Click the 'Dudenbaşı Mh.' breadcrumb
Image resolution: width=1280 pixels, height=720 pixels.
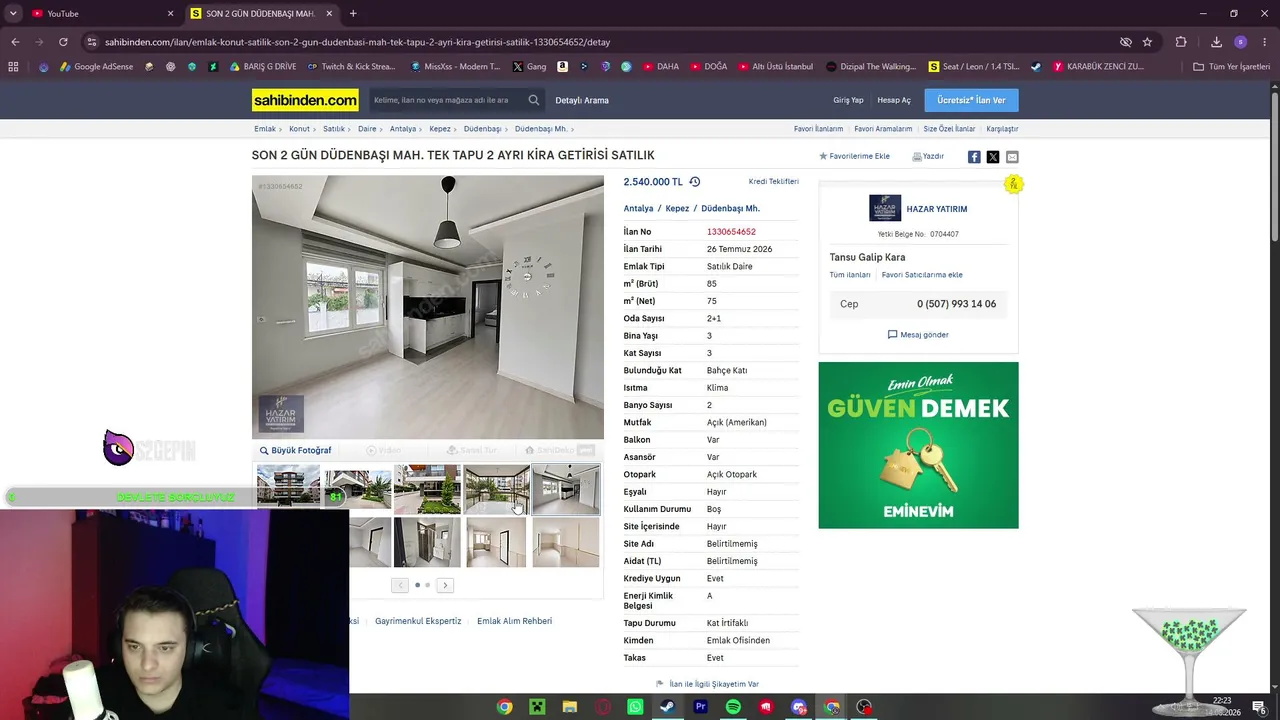pyautogui.click(x=541, y=129)
